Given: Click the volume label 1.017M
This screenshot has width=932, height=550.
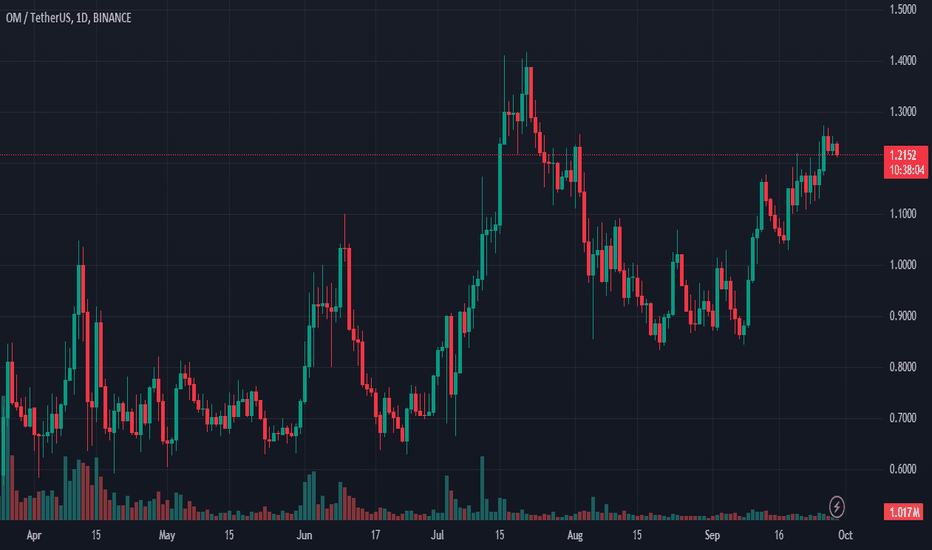Looking at the screenshot, I should click(903, 512).
